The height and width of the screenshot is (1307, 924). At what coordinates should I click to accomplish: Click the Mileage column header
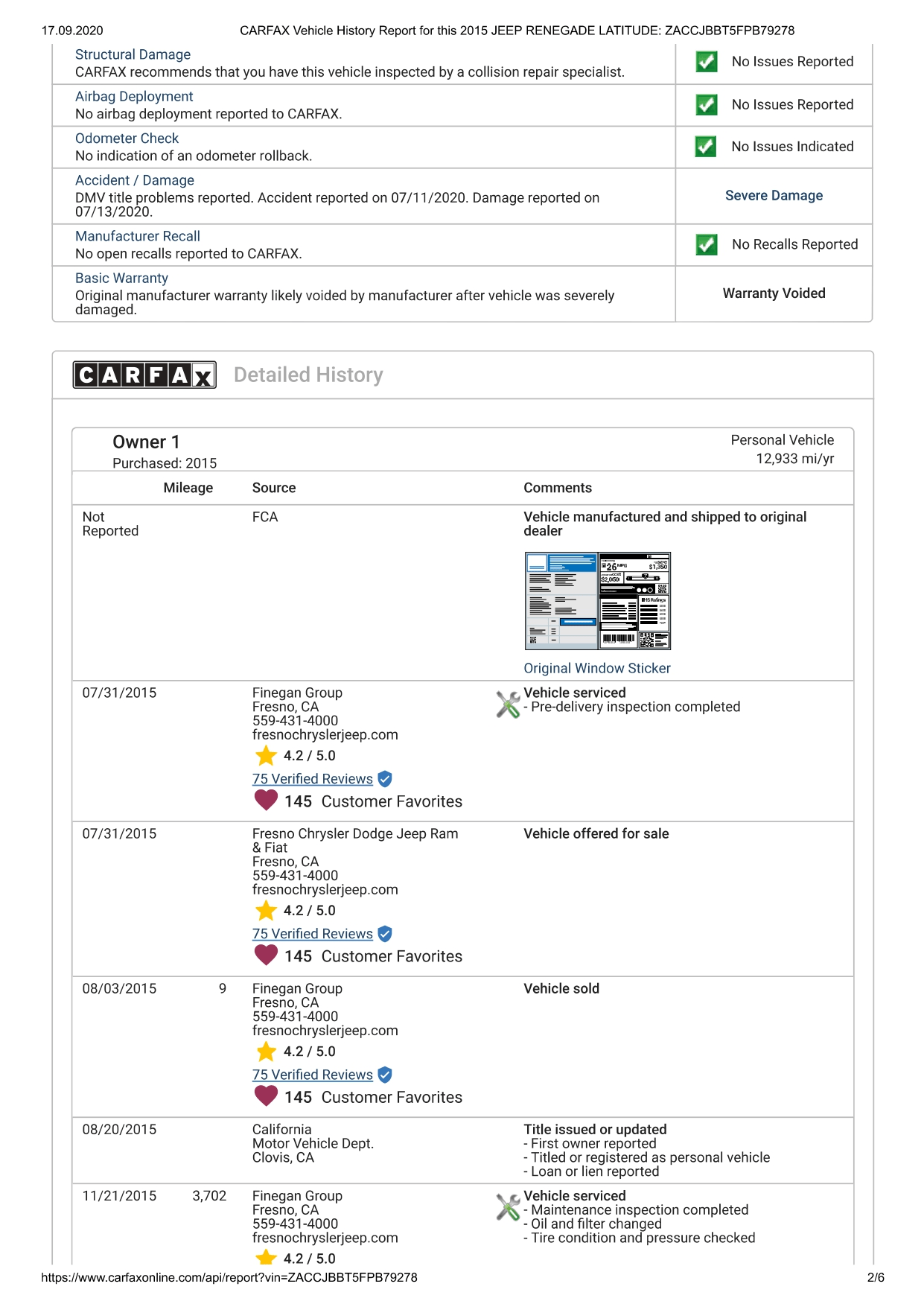(188, 488)
